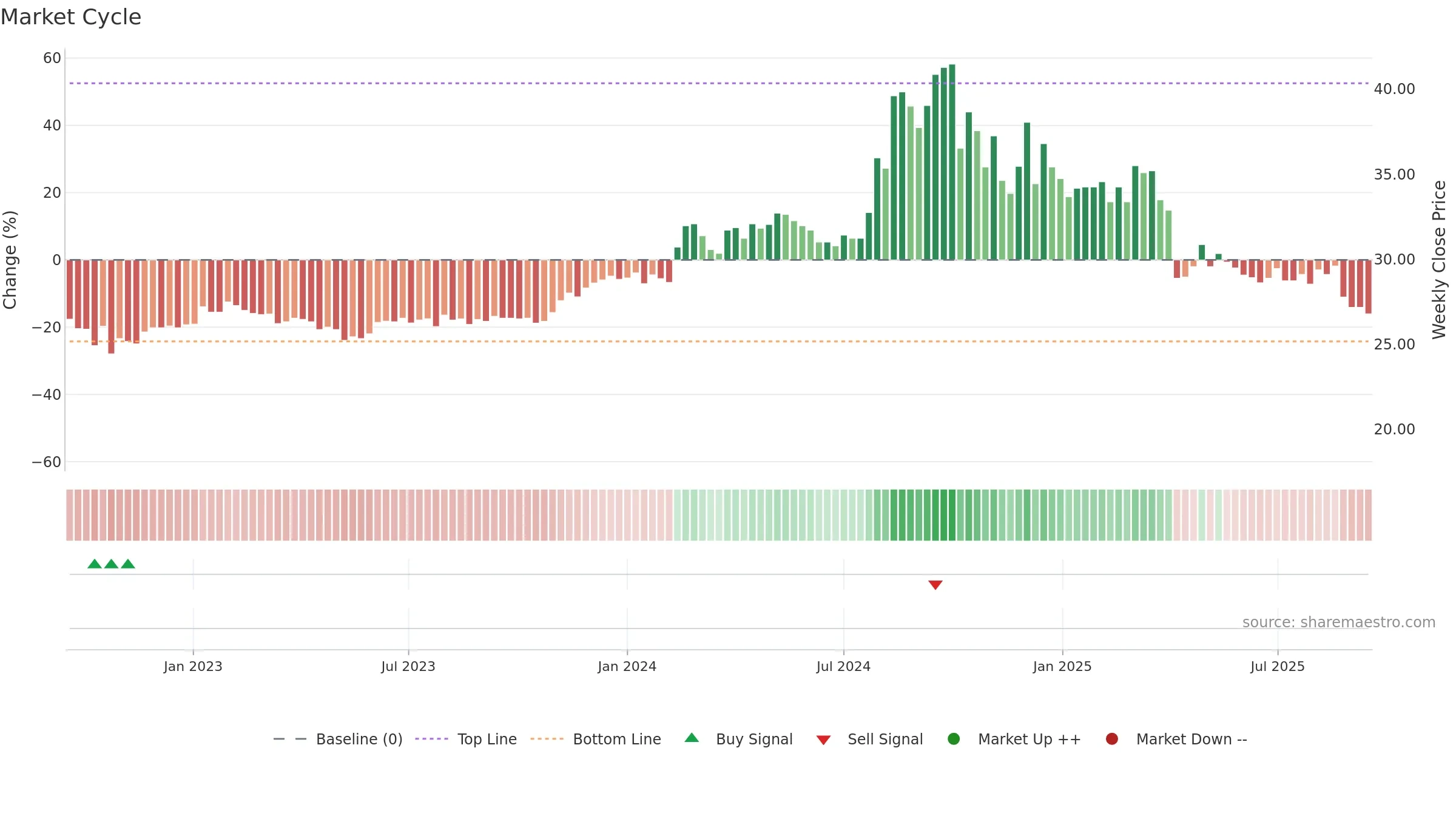Click the Jul 2023 axis label
This screenshot has height=819, width=1456.
(408, 666)
